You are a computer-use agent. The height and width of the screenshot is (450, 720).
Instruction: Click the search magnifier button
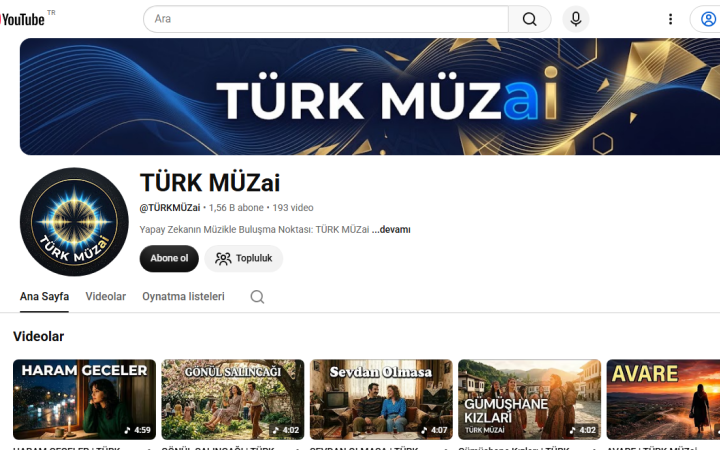529,19
